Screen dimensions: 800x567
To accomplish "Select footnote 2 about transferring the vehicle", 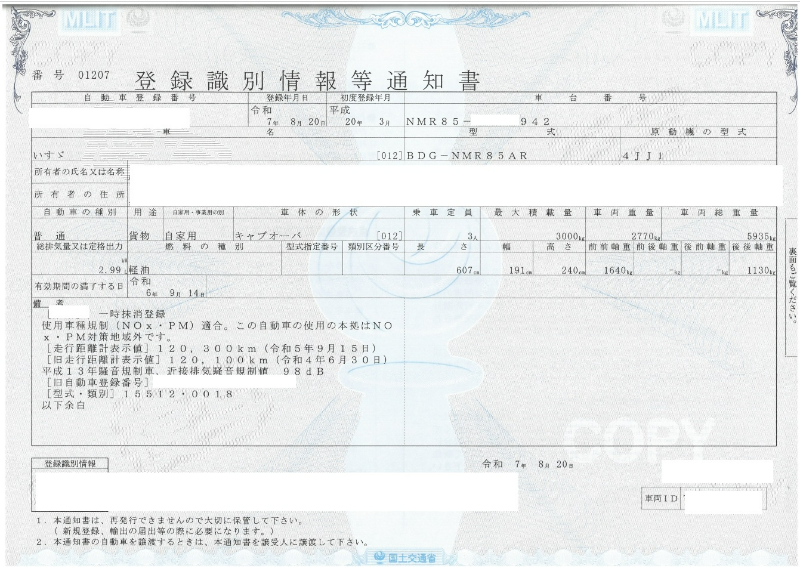I will coord(202,542).
